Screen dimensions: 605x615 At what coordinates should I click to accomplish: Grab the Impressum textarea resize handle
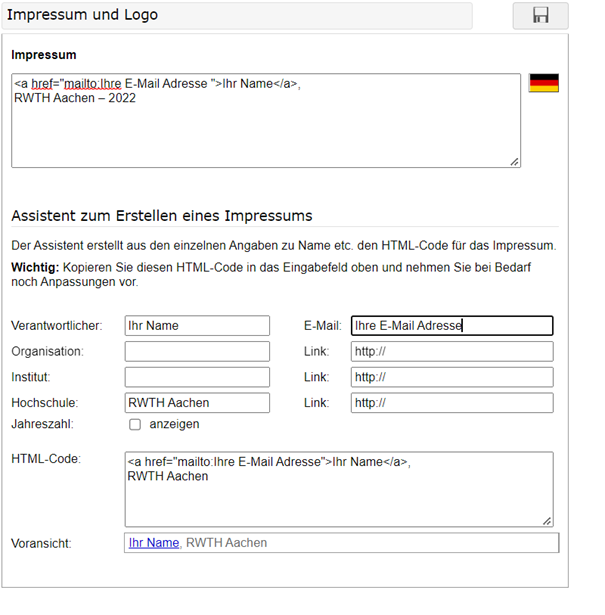point(514,162)
